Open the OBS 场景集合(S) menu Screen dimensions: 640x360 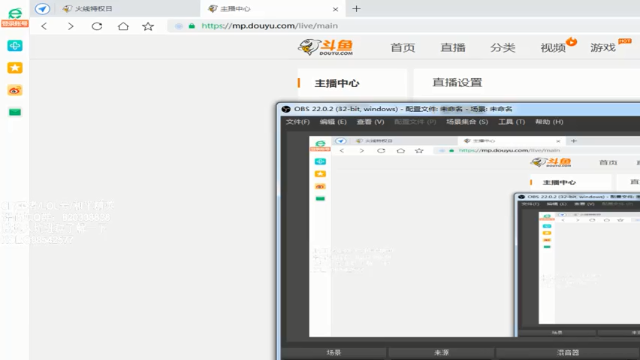[x=467, y=122]
